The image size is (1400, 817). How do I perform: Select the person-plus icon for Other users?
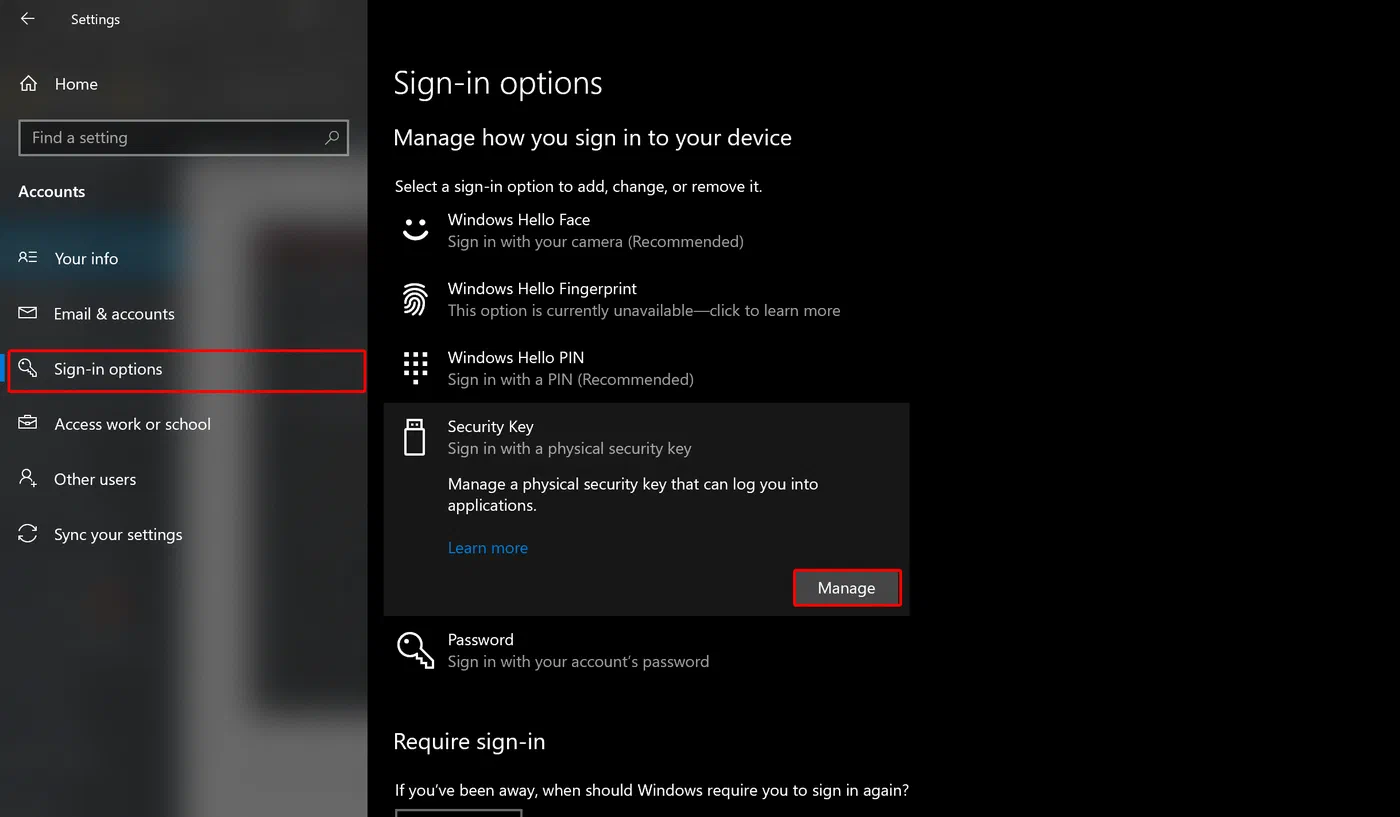28,479
